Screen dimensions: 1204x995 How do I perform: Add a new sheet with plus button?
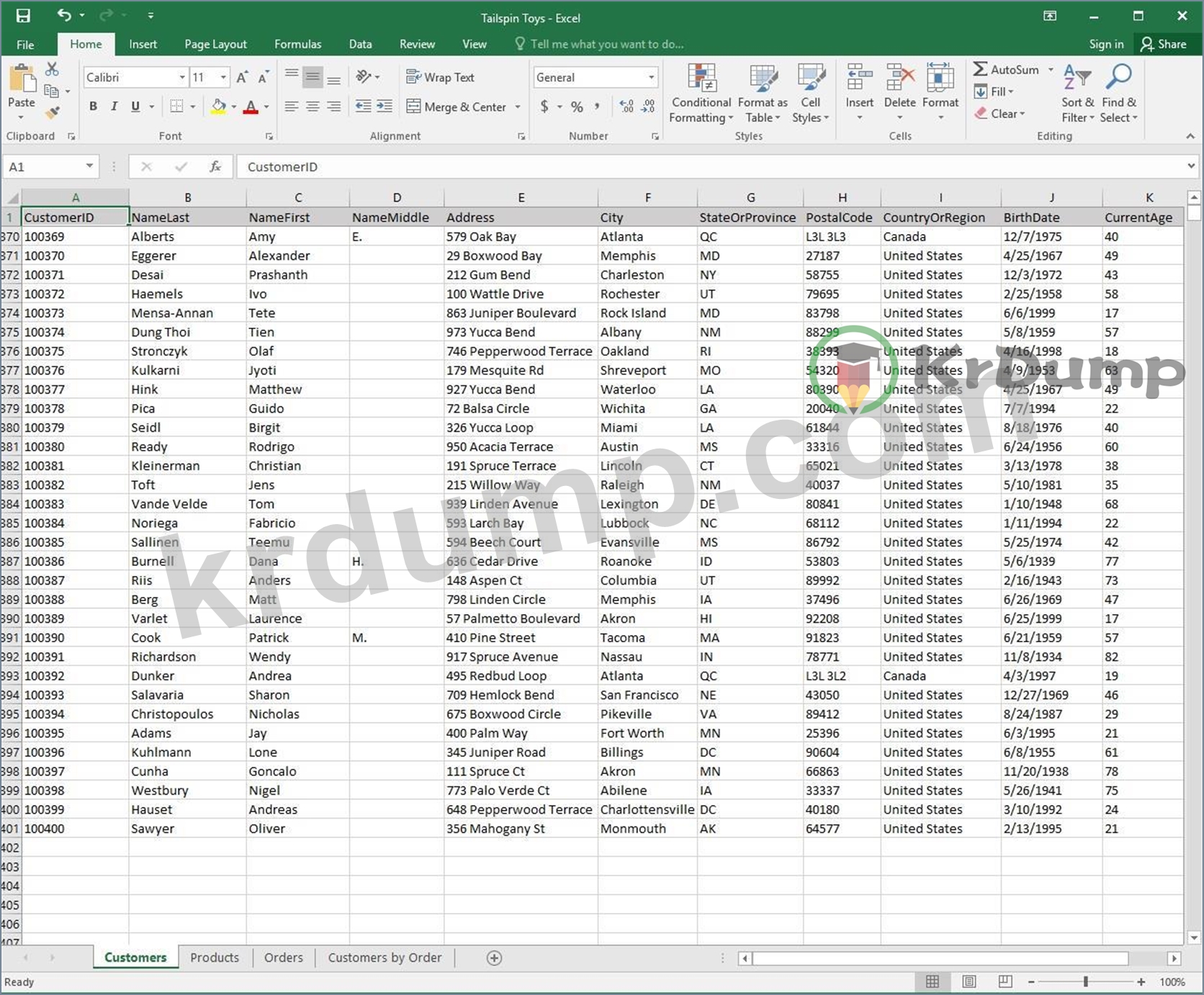coord(494,958)
